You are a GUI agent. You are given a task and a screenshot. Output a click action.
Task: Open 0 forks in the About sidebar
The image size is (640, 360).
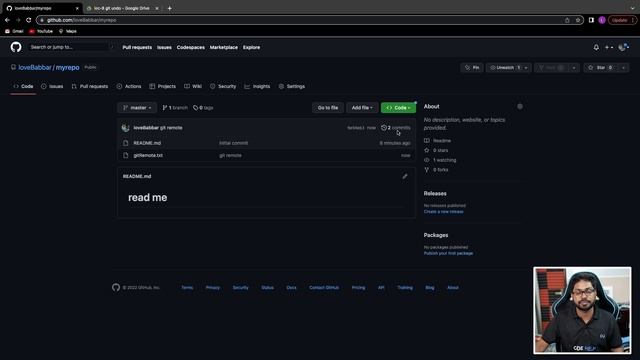click(x=436, y=170)
